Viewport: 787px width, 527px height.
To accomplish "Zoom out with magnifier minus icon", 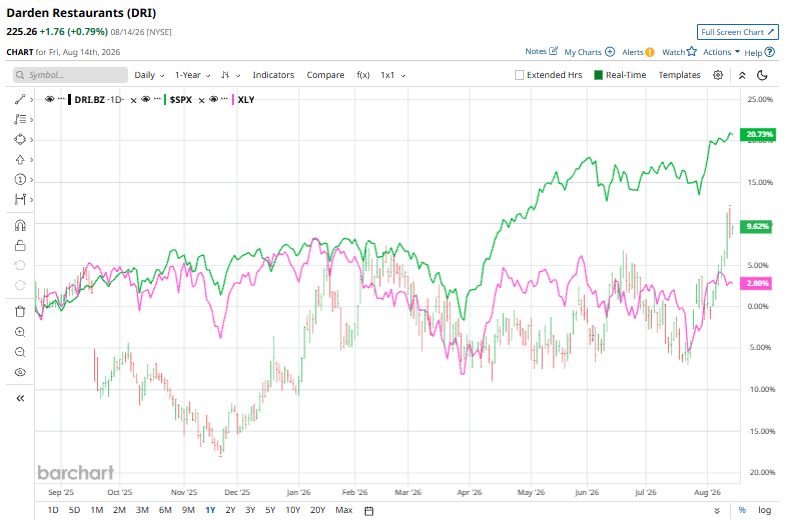I will click(20, 352).
